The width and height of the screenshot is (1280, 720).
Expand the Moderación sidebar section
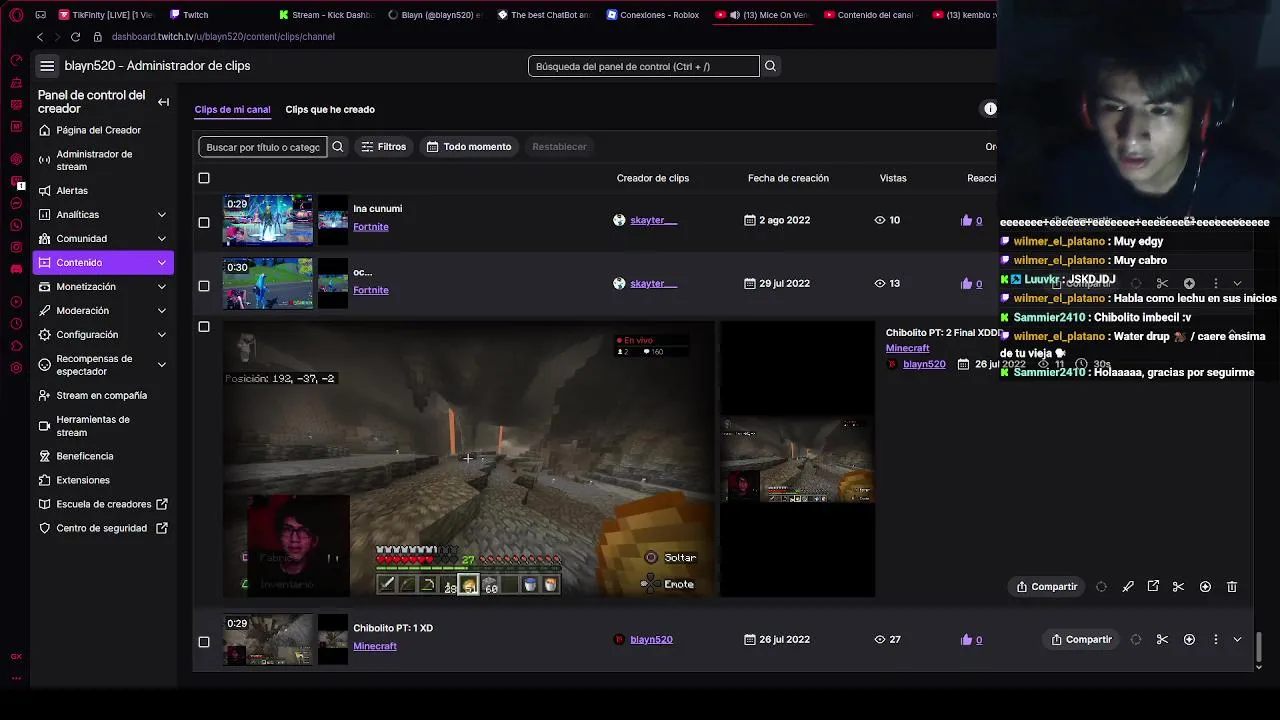(161, 311)
